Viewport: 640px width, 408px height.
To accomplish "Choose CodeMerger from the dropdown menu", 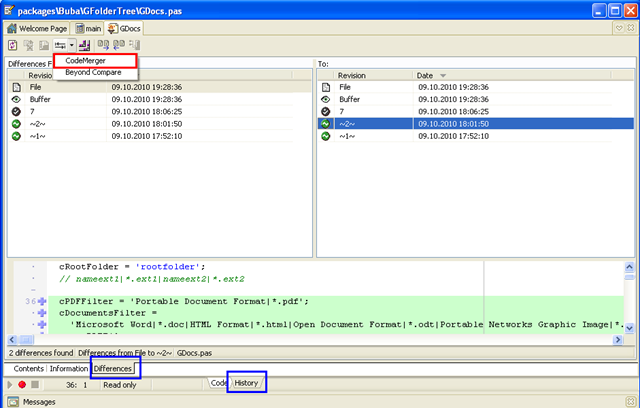I will coord(95,61).
